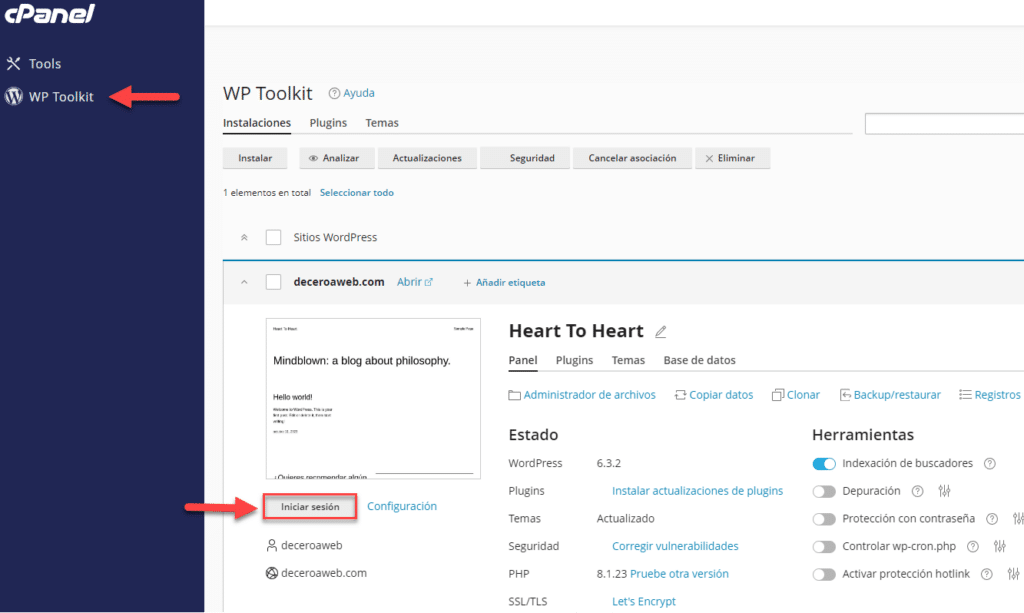Click help icon beside Controlar wp-cron.php
The height and width of the screenshot is (613, 1024).
pos(973,546)
